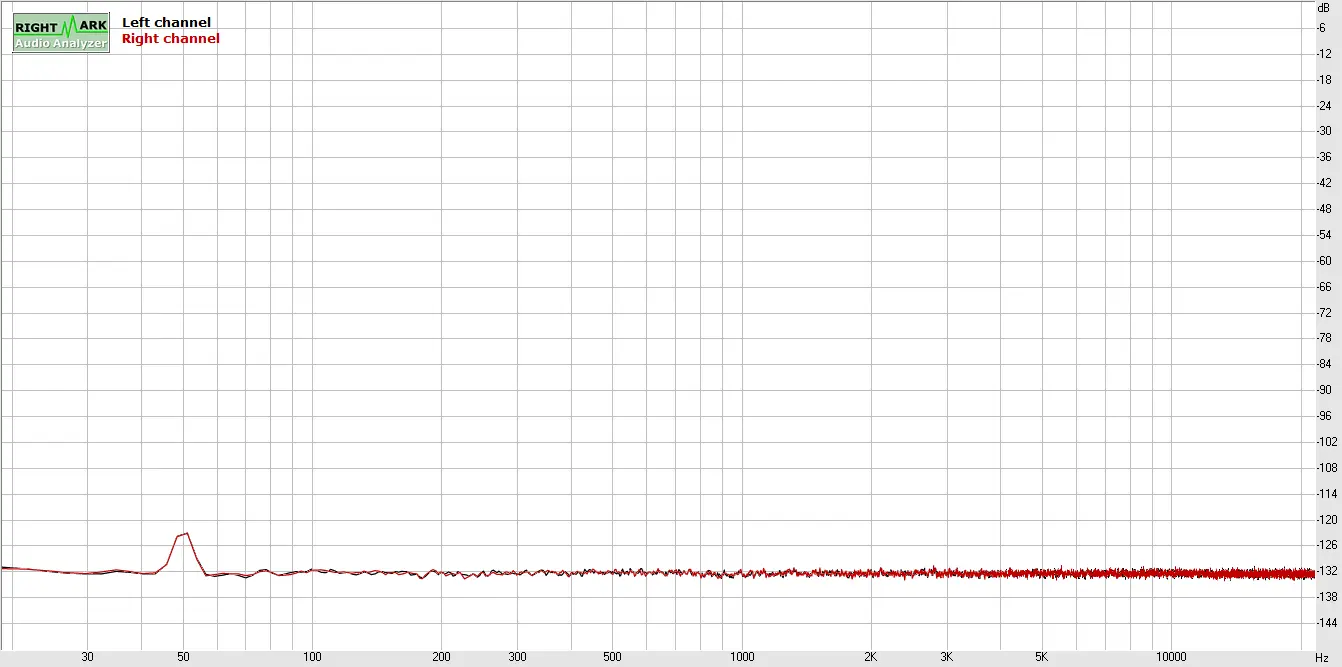
Task: Click the -90 dB axis label
Action: pos(1324,390)
